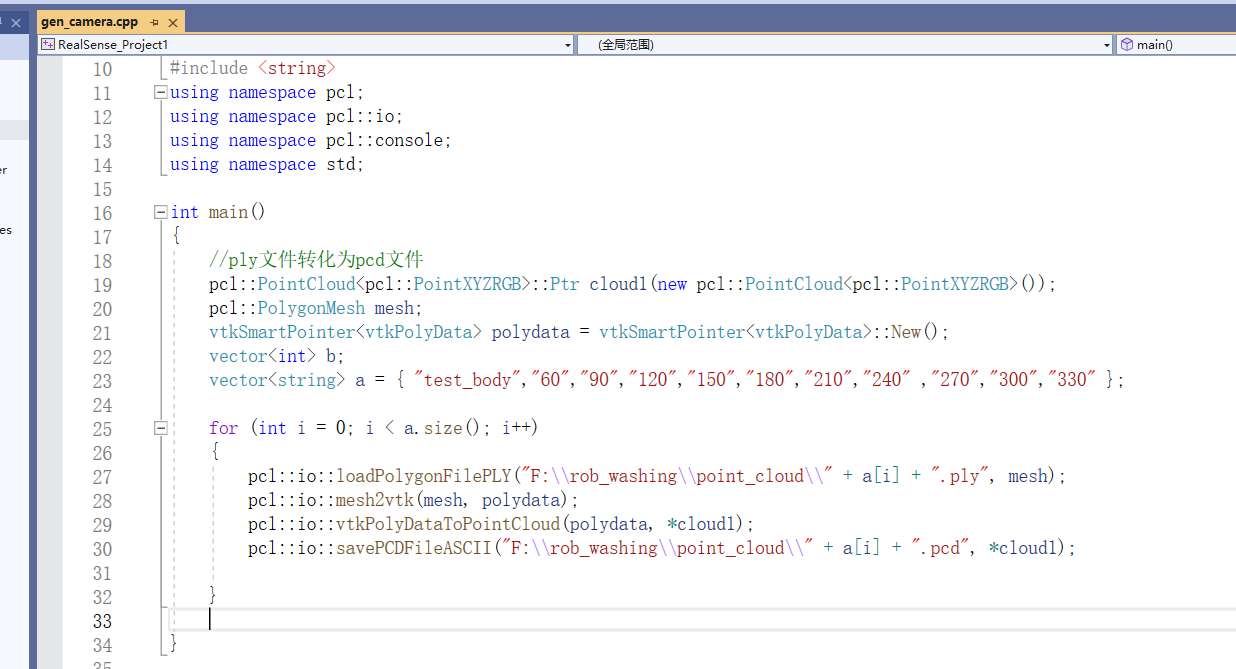The image size is (1236, 669).
Task: Click the "pcl::io::mesh2vtk(mesh, polydata);" line
Action: point(414,500)
